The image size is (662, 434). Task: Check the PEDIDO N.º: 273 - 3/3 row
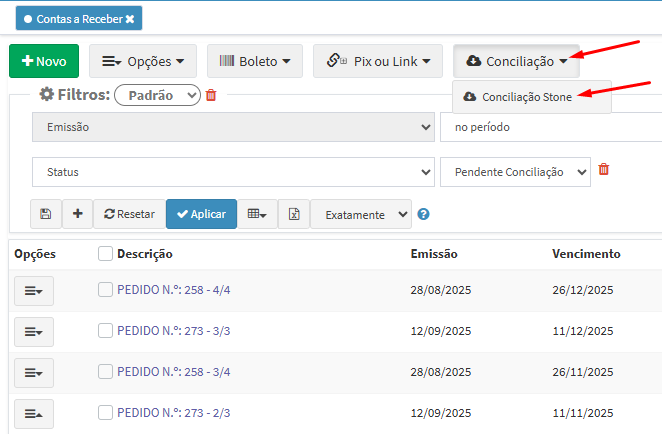coord(106,330)
